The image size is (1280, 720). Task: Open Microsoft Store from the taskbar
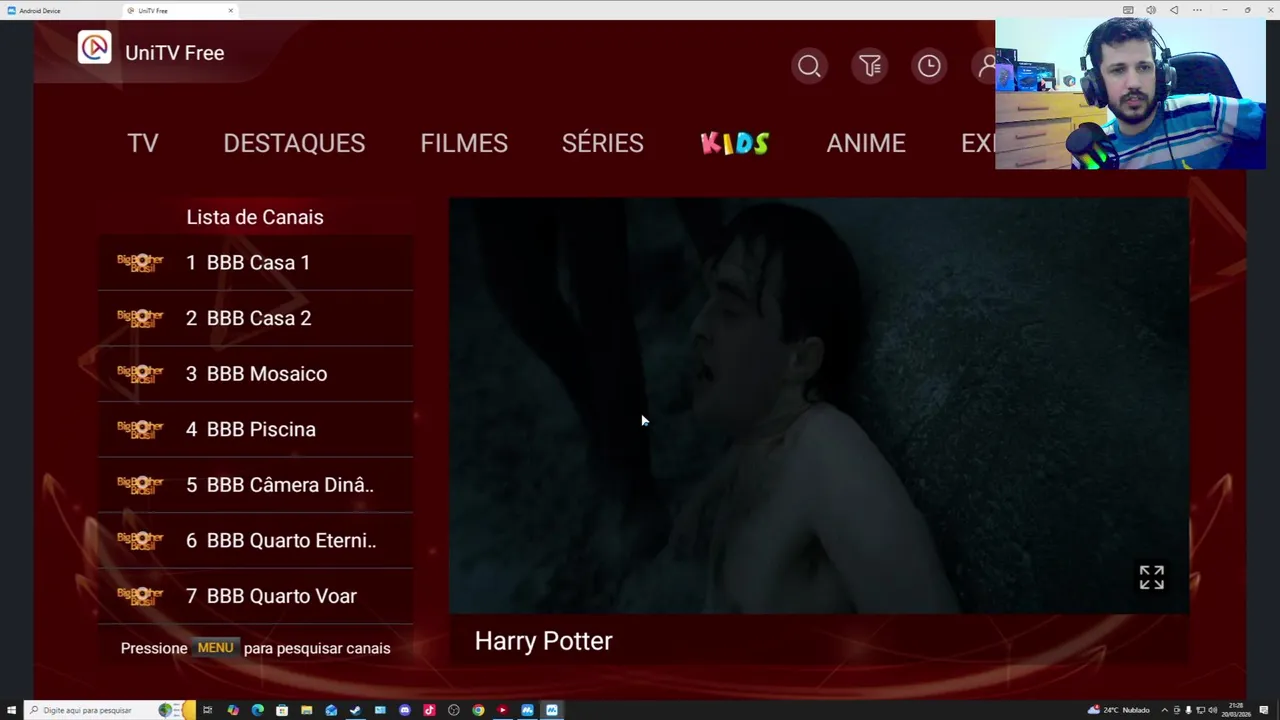282,710
